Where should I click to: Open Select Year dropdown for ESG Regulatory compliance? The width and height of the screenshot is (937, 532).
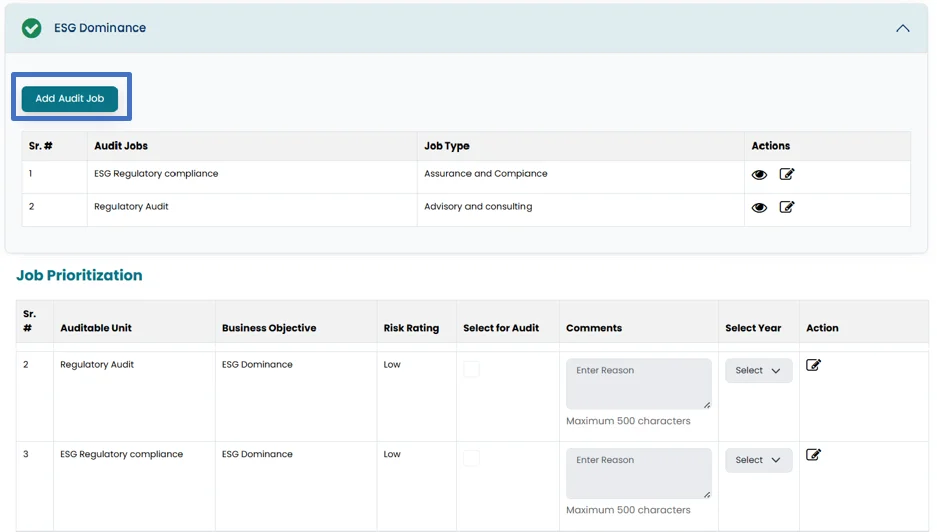click(x=758, y=460)
